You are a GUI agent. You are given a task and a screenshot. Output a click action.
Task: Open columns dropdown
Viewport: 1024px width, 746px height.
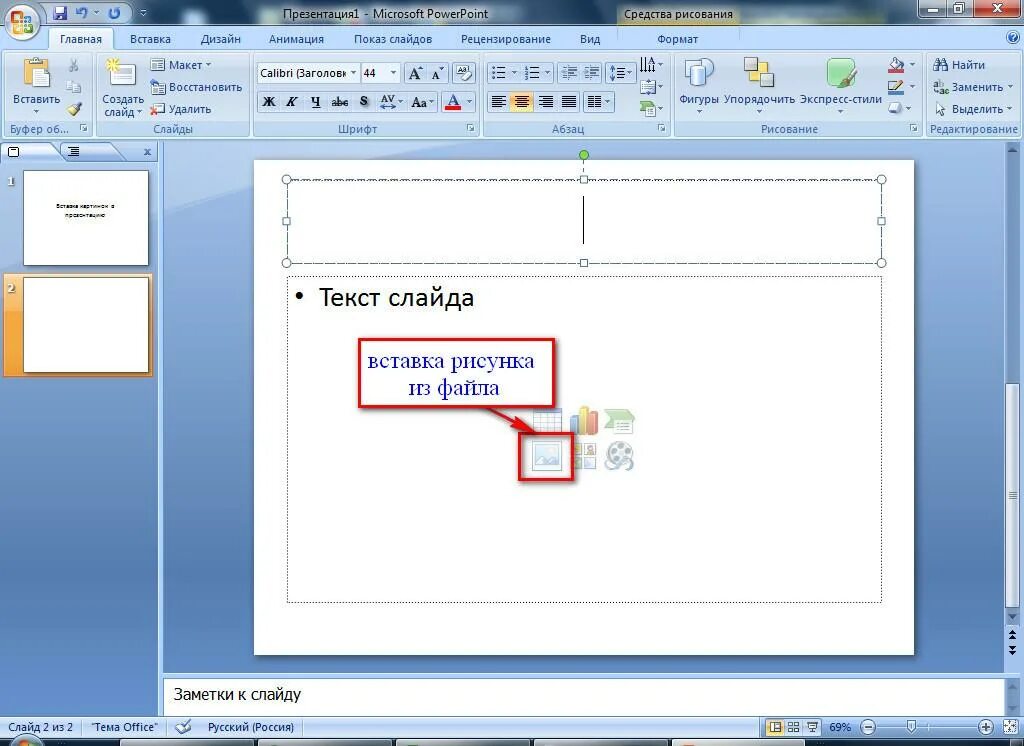tap(599, 102)
